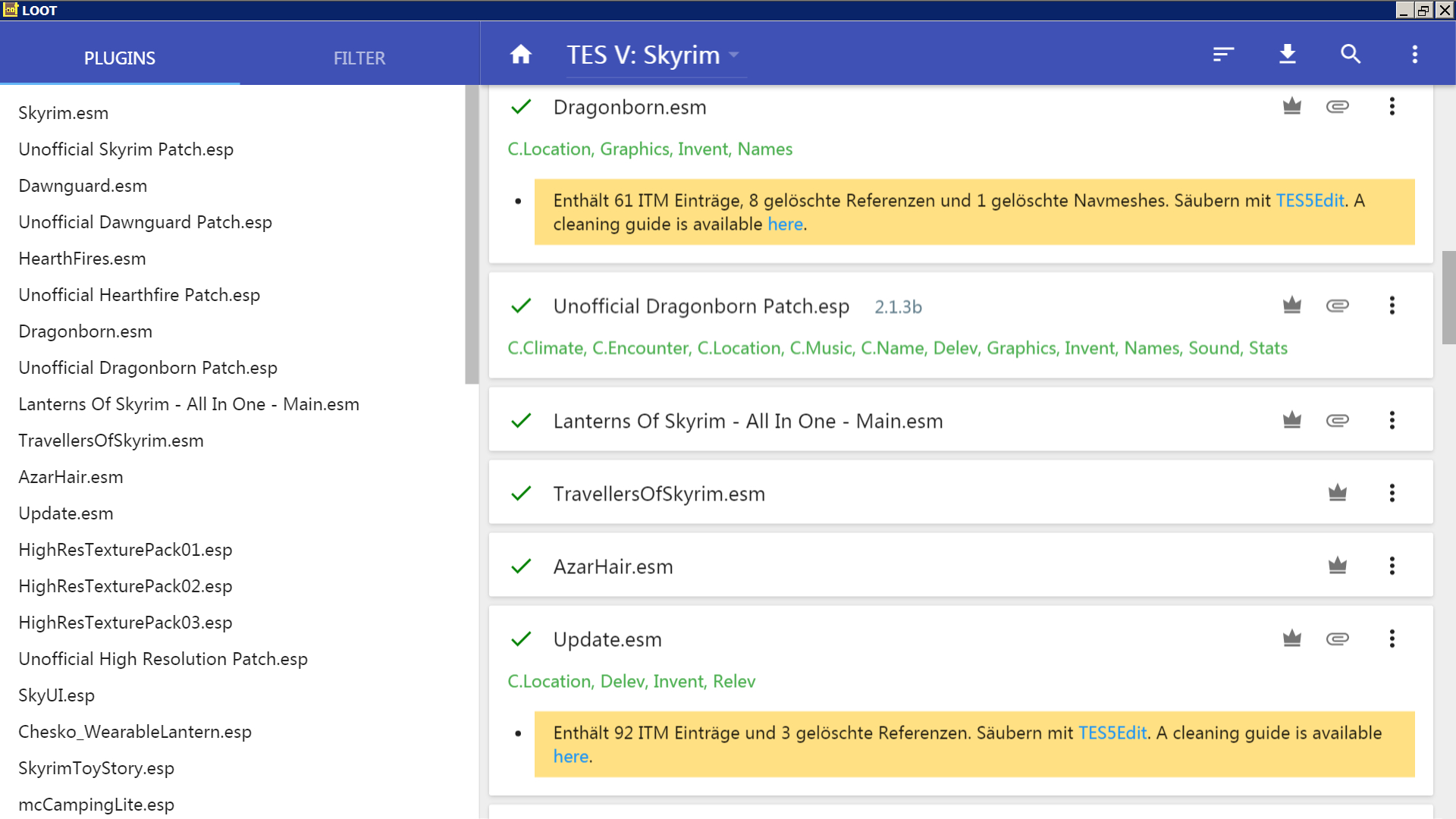Image resolution: width=1456 pixels, height=819 pixels.
Task: Open the game selection dropdown TES V: Skyrim
Action: (x=656, y=55)
